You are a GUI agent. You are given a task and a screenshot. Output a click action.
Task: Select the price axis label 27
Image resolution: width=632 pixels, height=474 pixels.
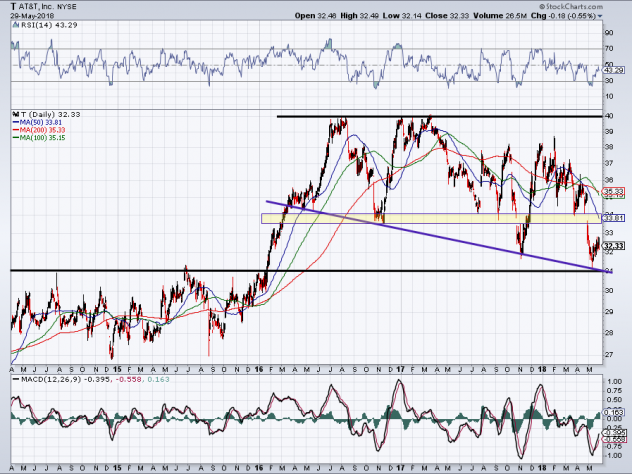tap(609, 354)
